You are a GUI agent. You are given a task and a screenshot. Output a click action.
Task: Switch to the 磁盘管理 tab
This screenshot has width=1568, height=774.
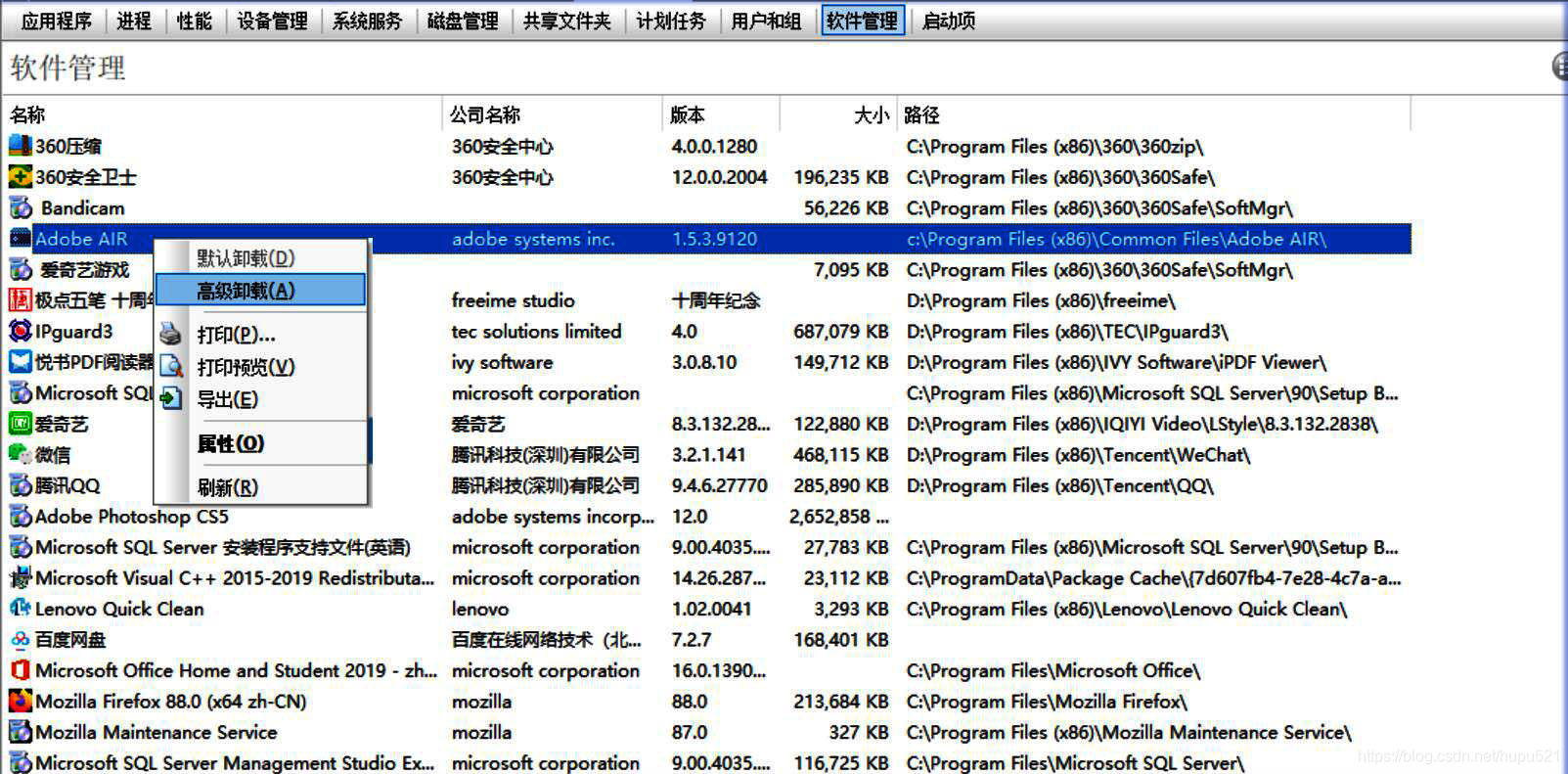pos(463,21)
